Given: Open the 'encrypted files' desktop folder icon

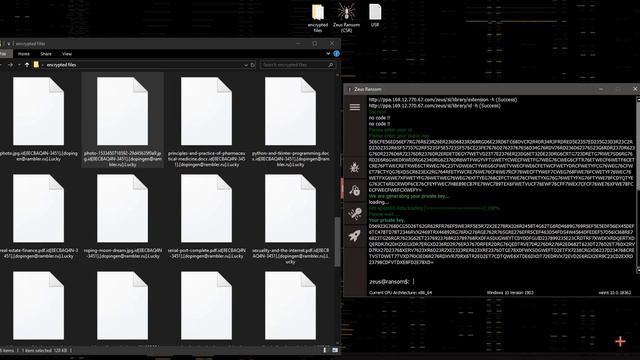Looking at the screenshot, I should (x=318, y=18).
